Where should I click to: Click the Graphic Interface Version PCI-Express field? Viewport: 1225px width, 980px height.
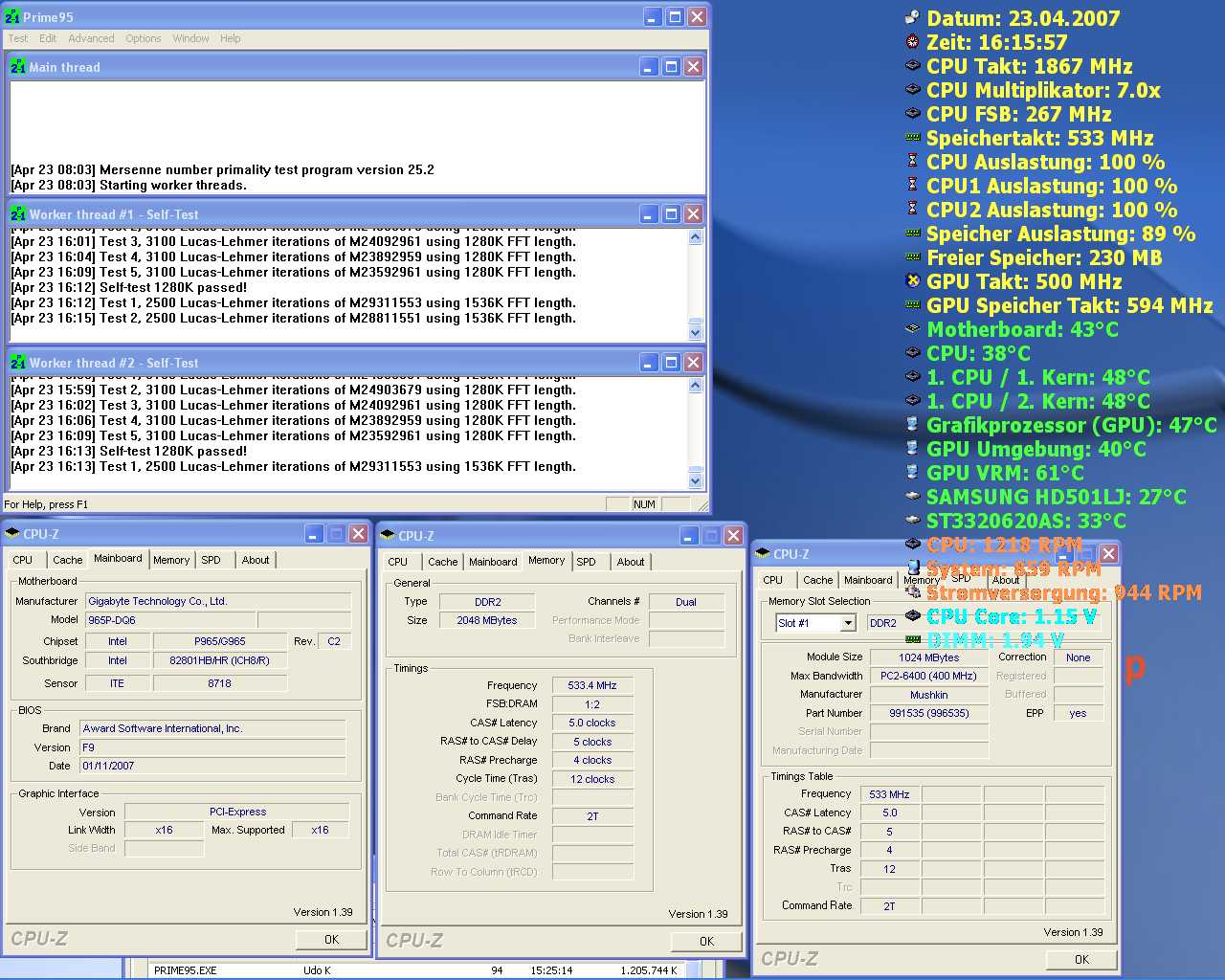pos(237,812)
